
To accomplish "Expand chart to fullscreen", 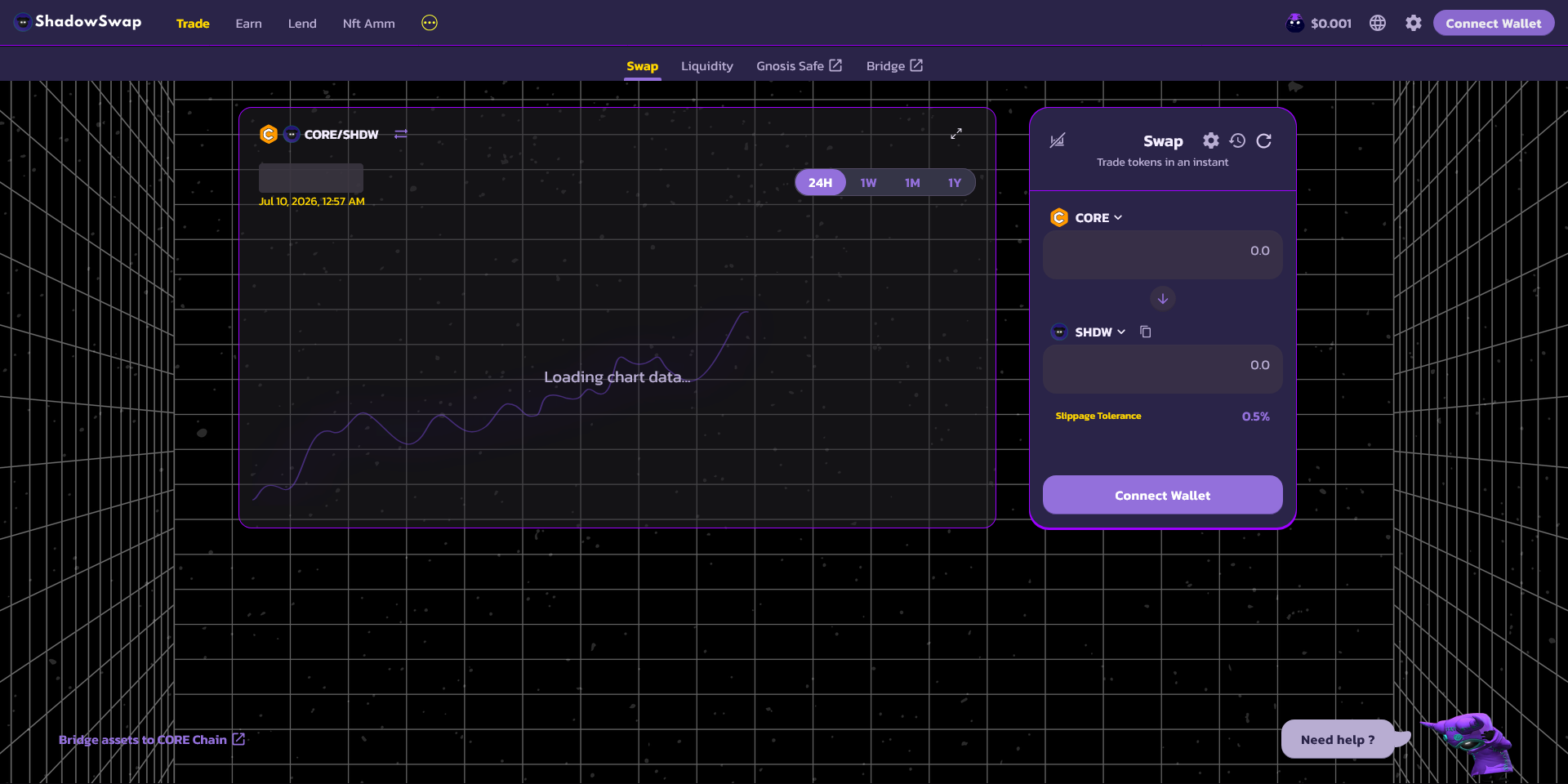I will point(956,134).
